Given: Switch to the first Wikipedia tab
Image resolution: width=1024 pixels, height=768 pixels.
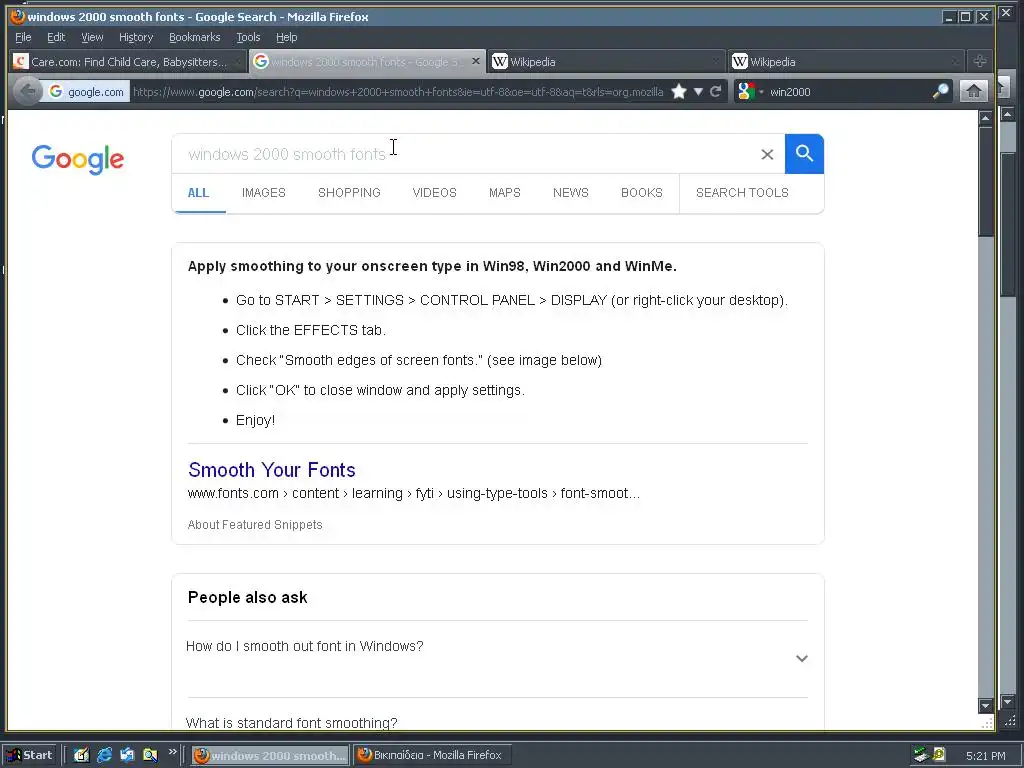Looking at the screenshot, I should tap(606, 61).
